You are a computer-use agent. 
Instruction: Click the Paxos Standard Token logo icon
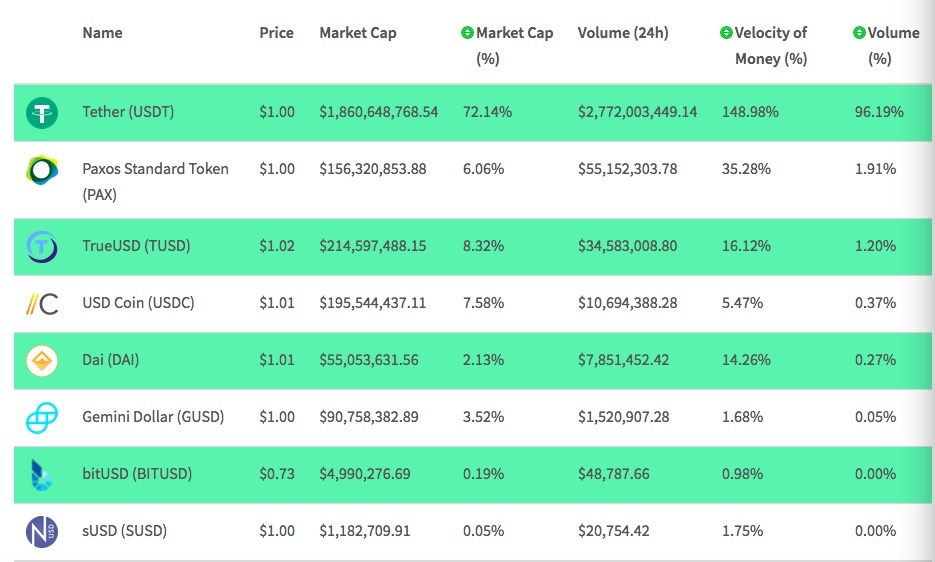[42, 170]
